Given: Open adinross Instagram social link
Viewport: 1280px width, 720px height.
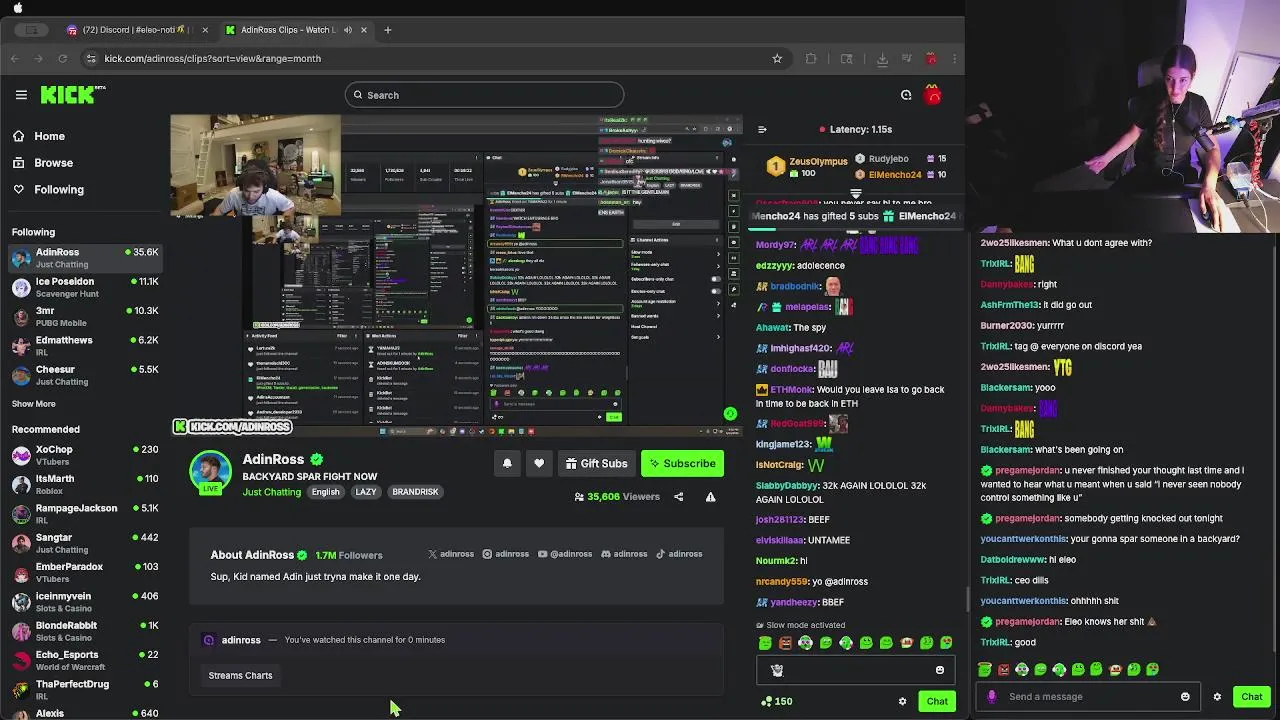Looking at the screenshot, I should click(x=505, y=554).
